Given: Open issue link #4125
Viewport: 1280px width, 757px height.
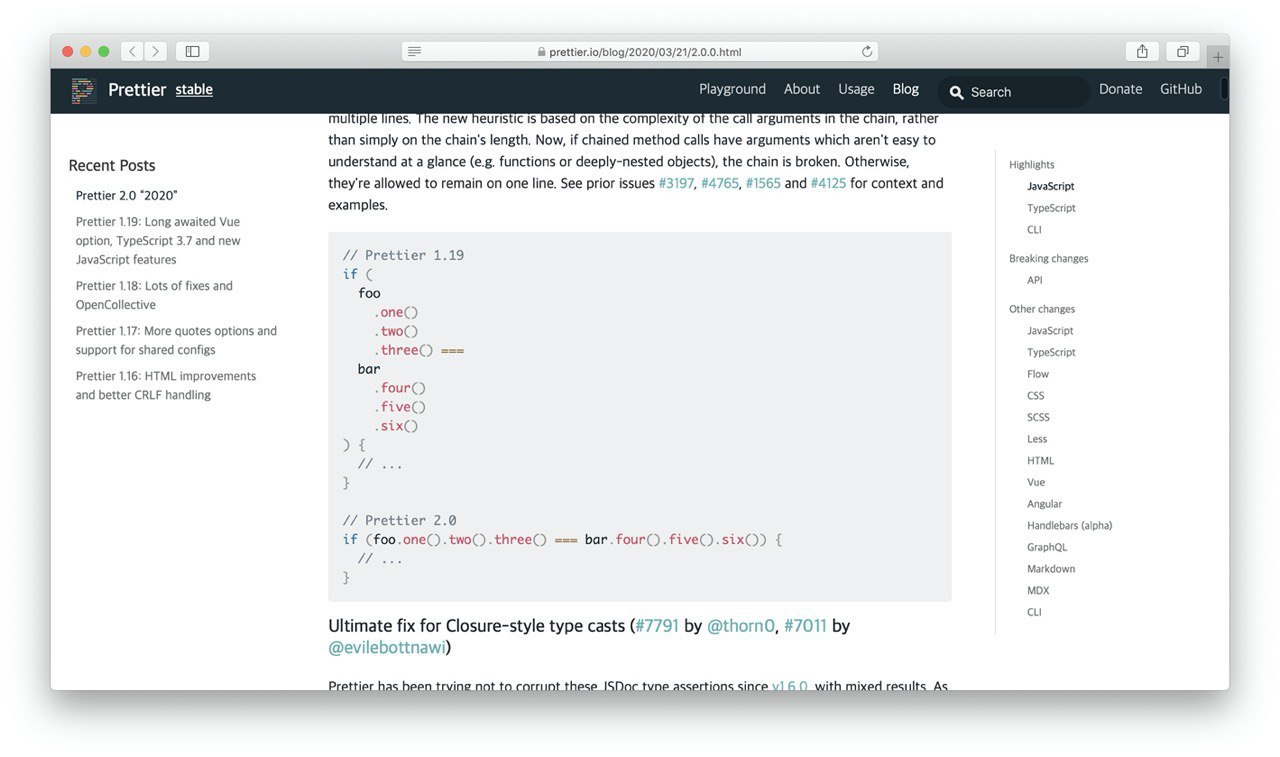Looking at the screenshot, I should pyautogui.click(x=828, y=183).
